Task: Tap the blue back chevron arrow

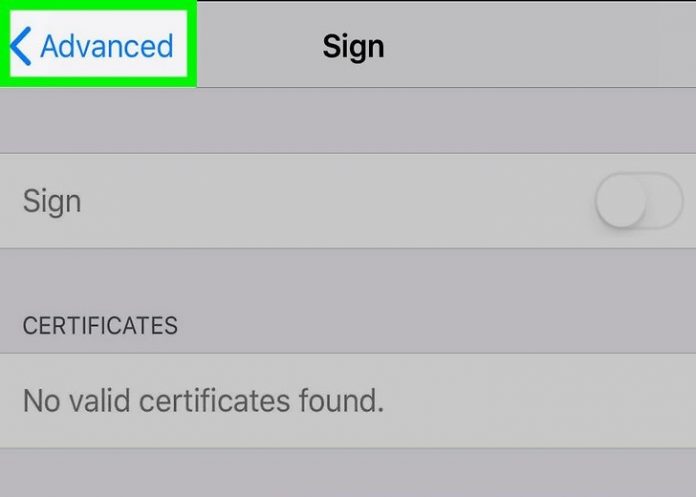Action: point(20,46)
